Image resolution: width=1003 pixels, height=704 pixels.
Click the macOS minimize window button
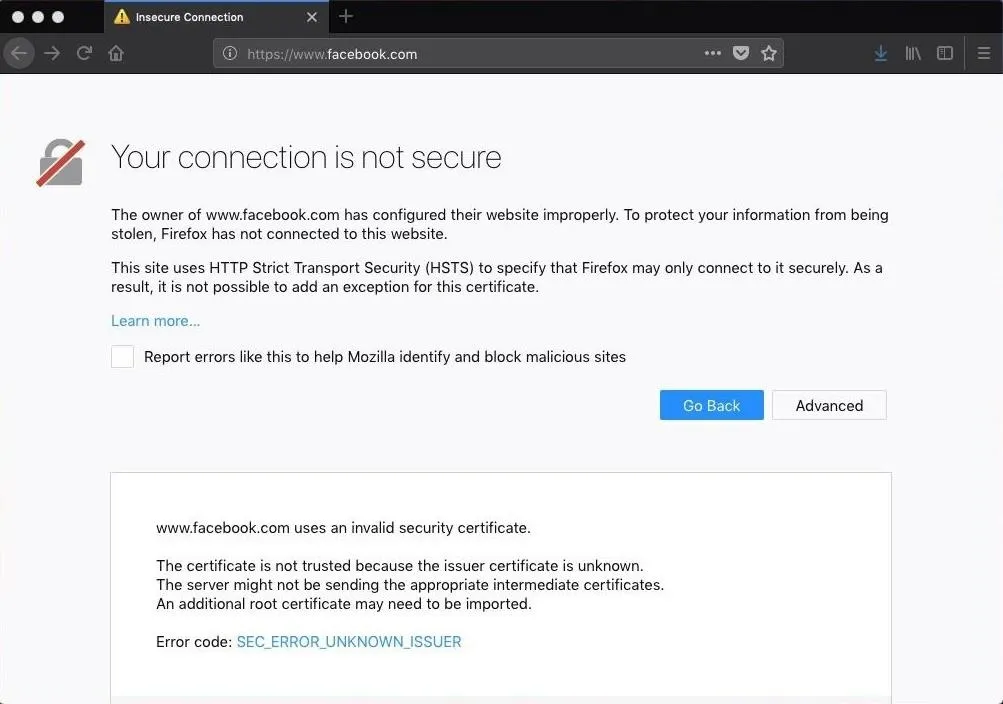click(38, 17)
